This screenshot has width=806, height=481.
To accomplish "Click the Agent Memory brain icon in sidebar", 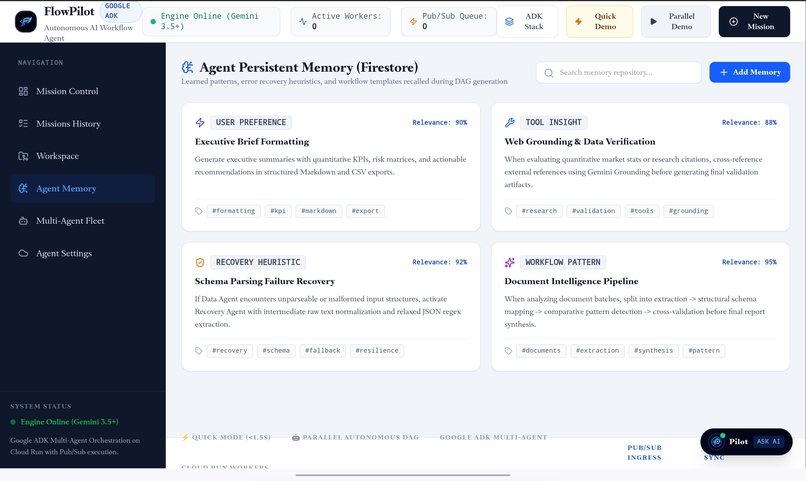I will click(x=23, y=189).
